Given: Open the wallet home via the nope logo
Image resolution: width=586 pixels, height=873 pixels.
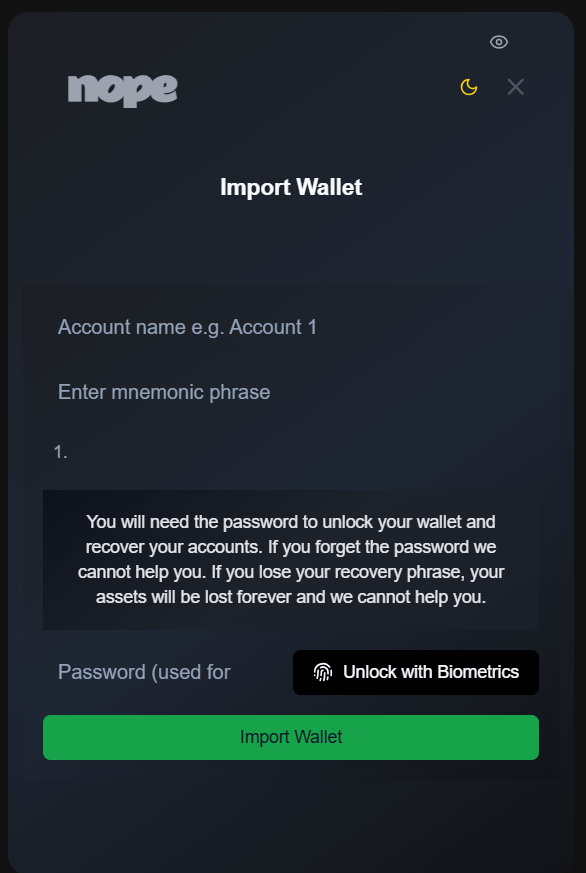Looking at the screenshot, I should click(x=121, y=89).
